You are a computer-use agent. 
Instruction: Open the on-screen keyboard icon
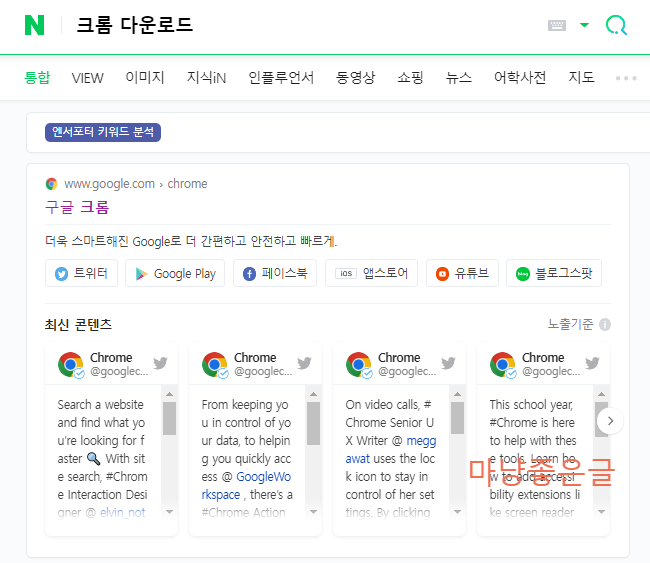click(x=556, y=25)
